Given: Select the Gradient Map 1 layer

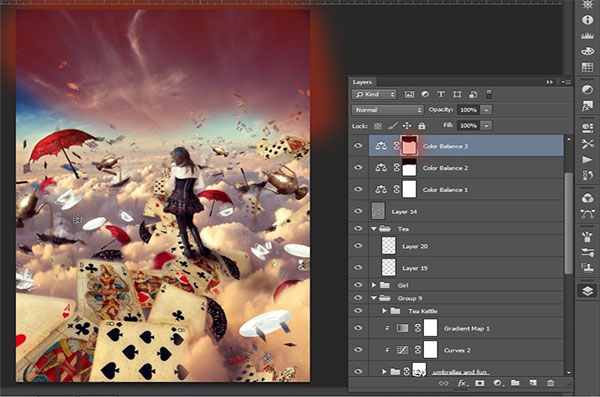Looking at the screenshot, I should click(466, 328).
